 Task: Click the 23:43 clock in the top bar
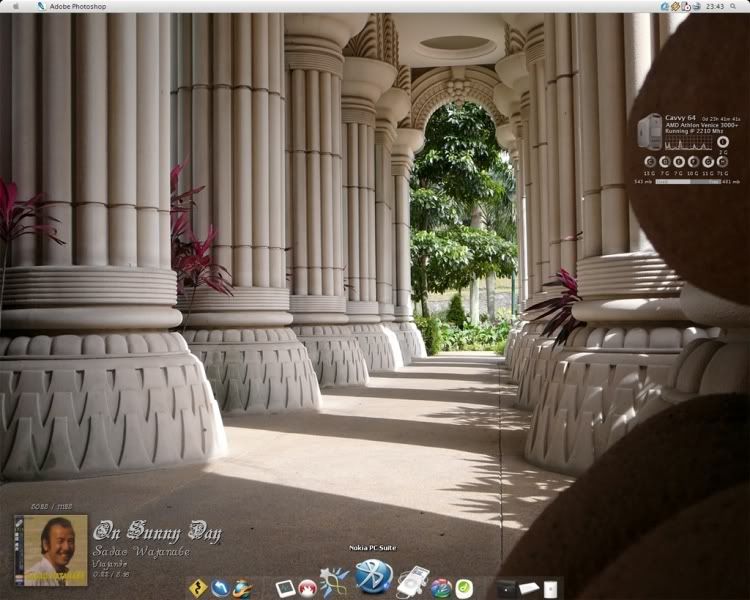coord(716,6)
